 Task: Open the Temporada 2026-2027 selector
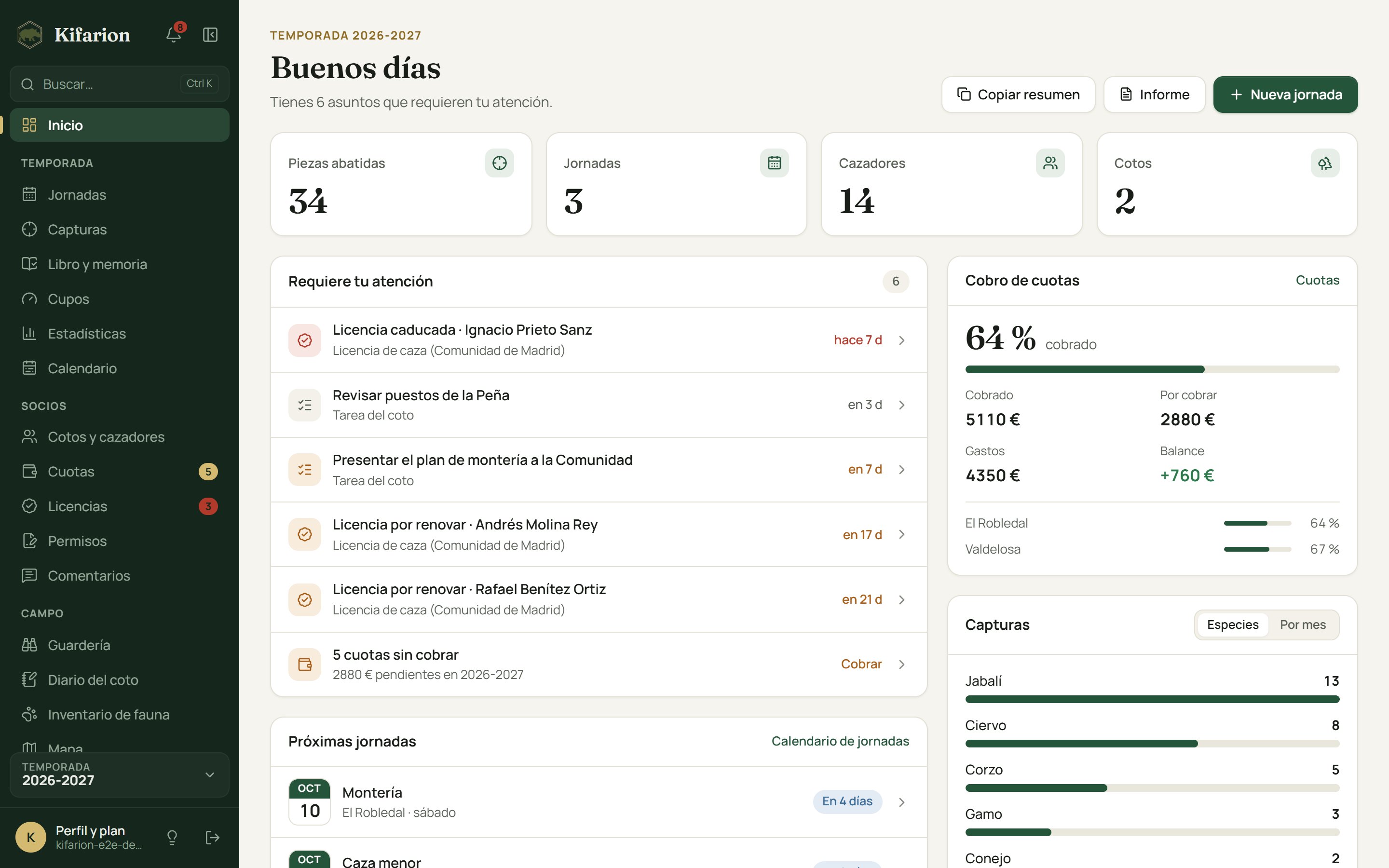(x=120, y=774)
